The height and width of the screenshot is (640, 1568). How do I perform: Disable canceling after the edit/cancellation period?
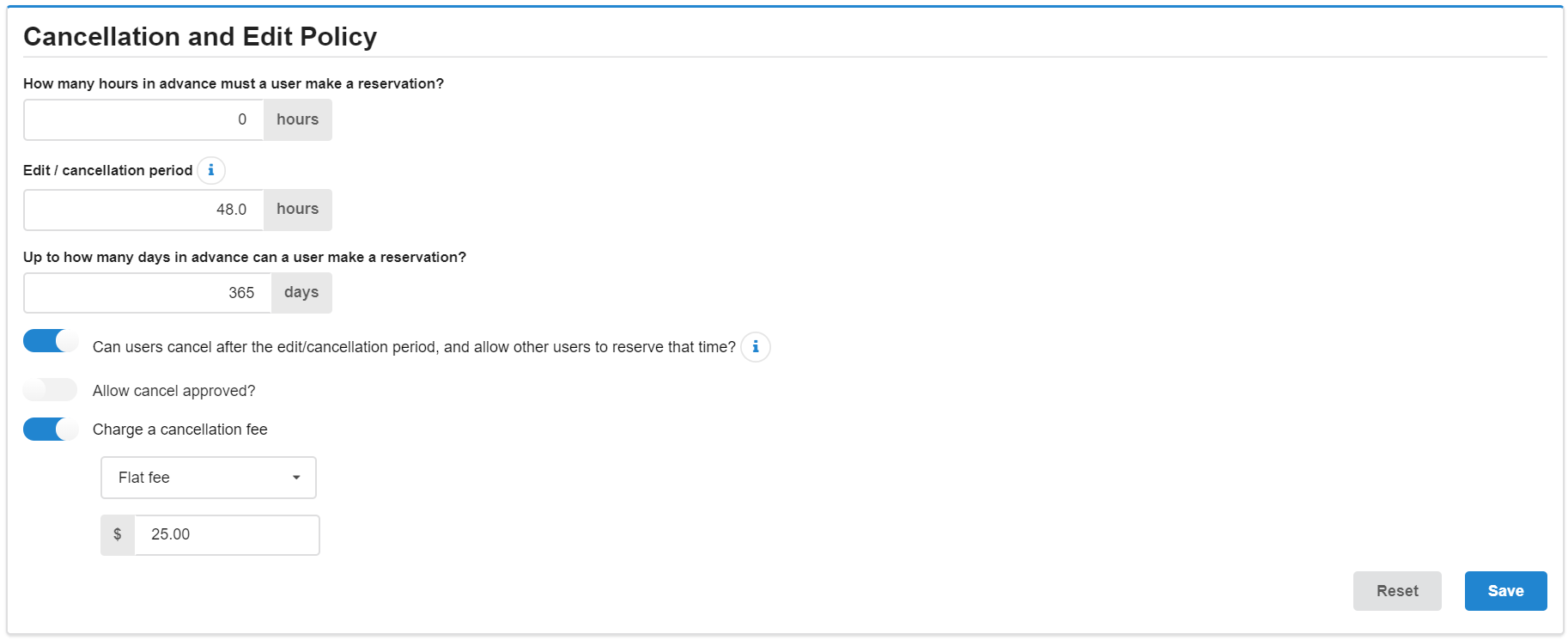point(51,341)
